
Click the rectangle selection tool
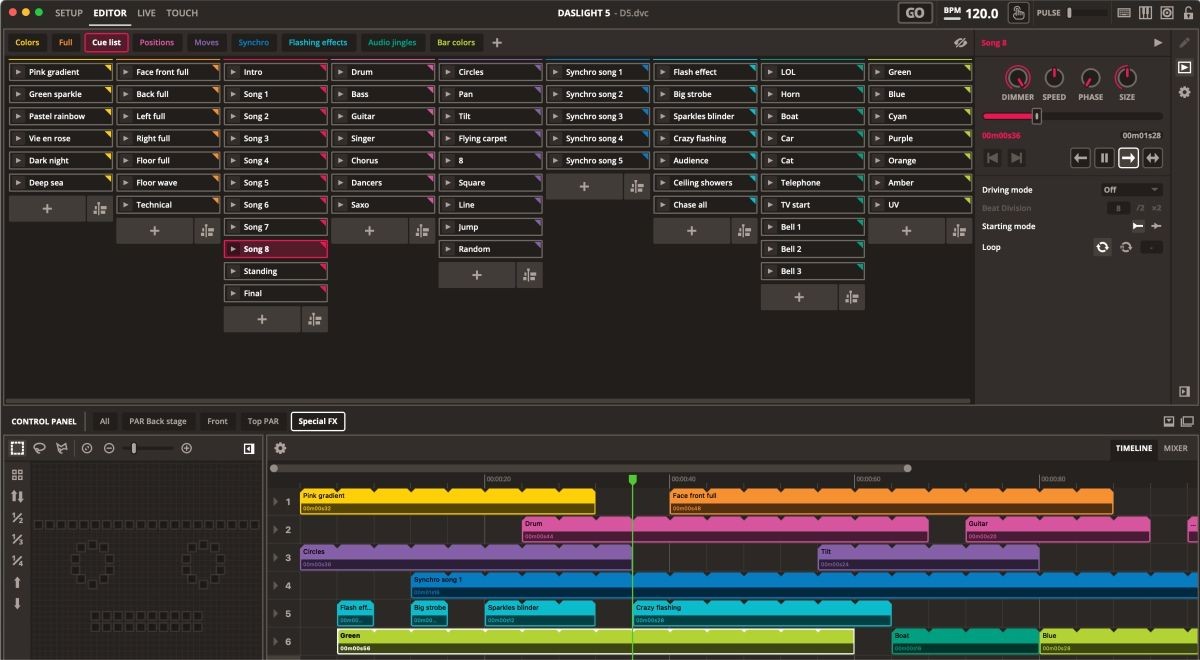(x=17, y=449)
